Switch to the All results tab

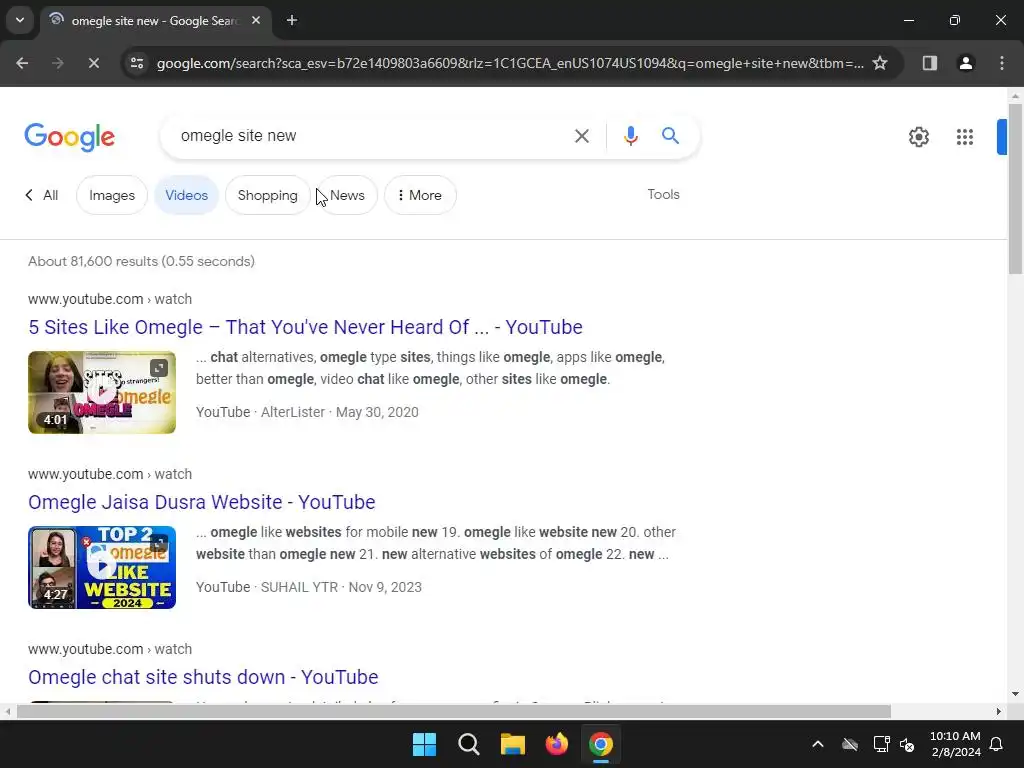coord(42,195)
